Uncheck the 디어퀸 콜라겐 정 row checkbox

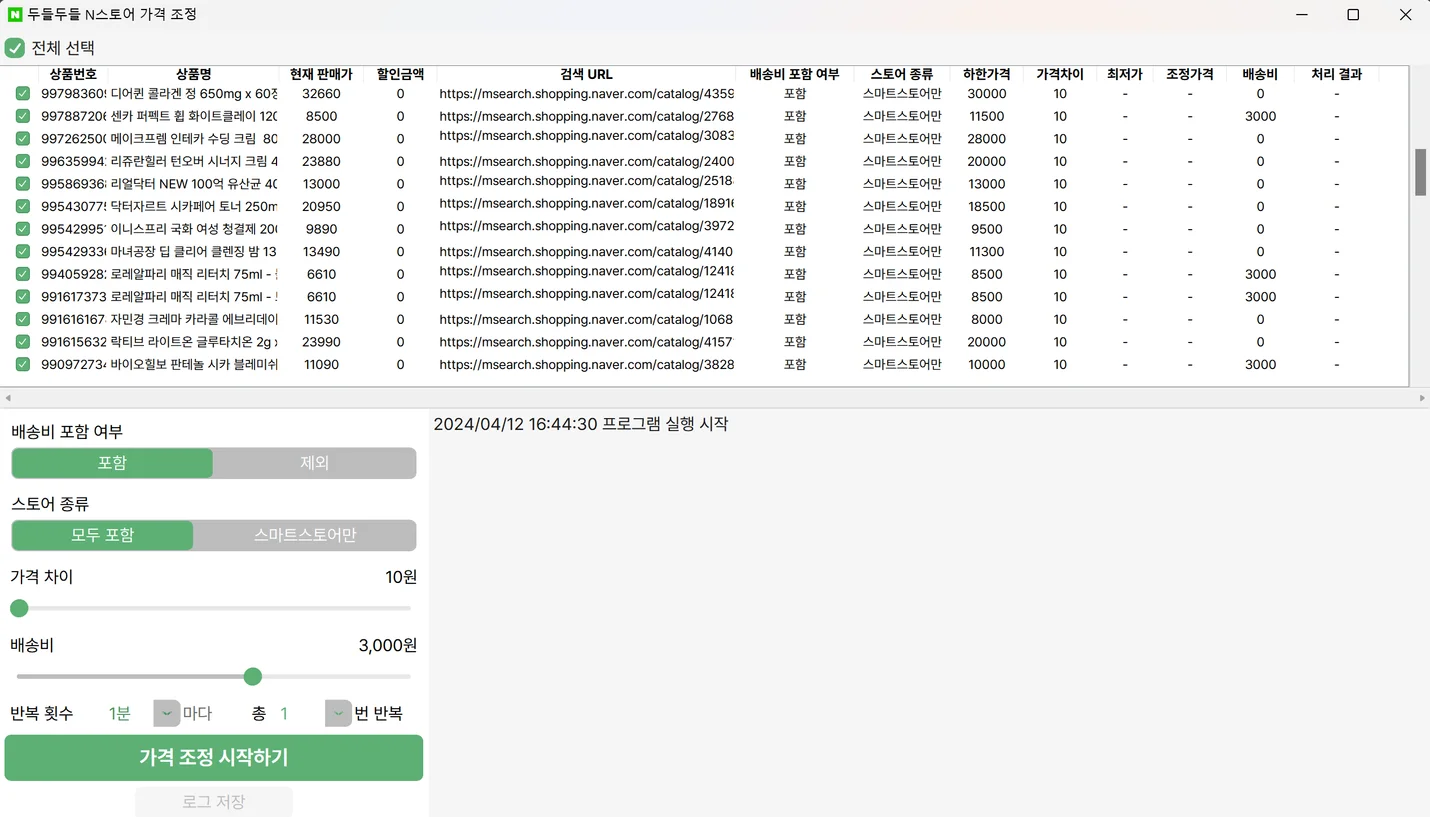tap(23, 93)
